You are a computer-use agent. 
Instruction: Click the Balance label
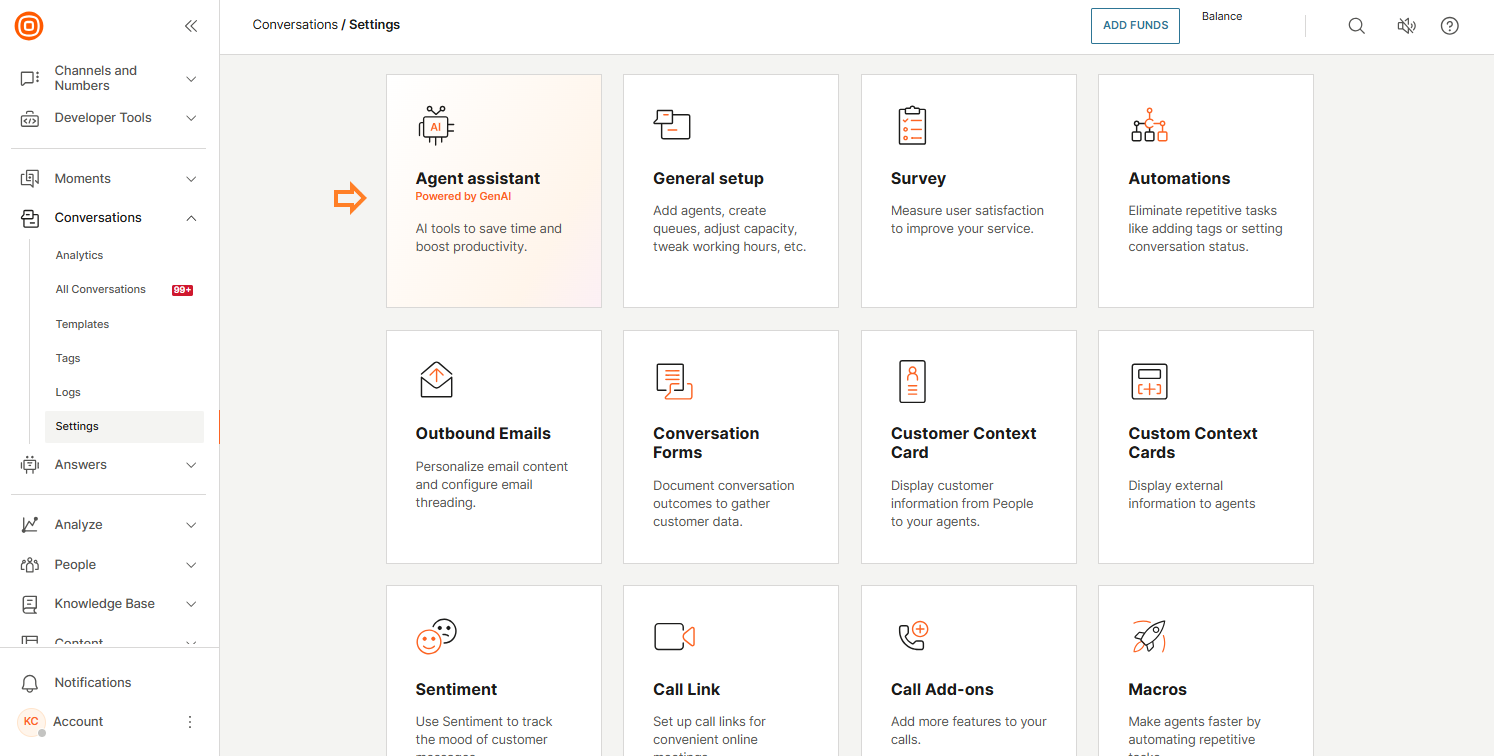(1222, 17)
